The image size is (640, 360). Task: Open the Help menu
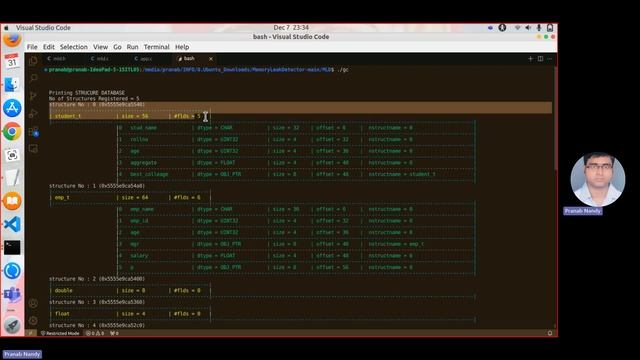182,47
